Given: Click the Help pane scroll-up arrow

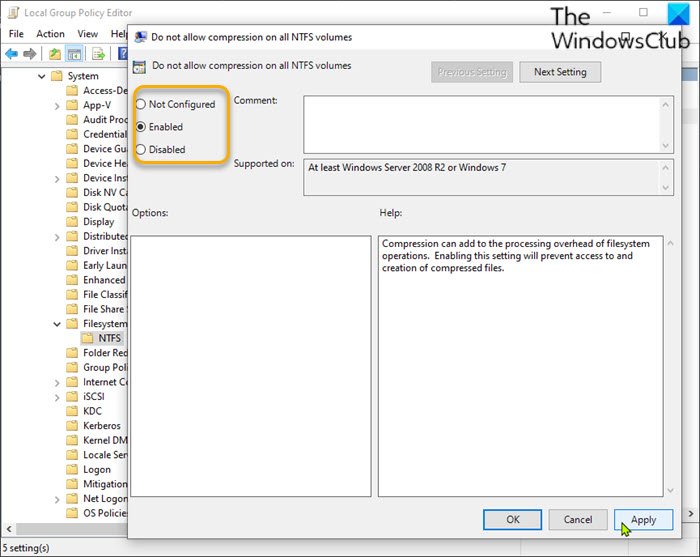Looking at the screenshot, I should pos(671,243).
